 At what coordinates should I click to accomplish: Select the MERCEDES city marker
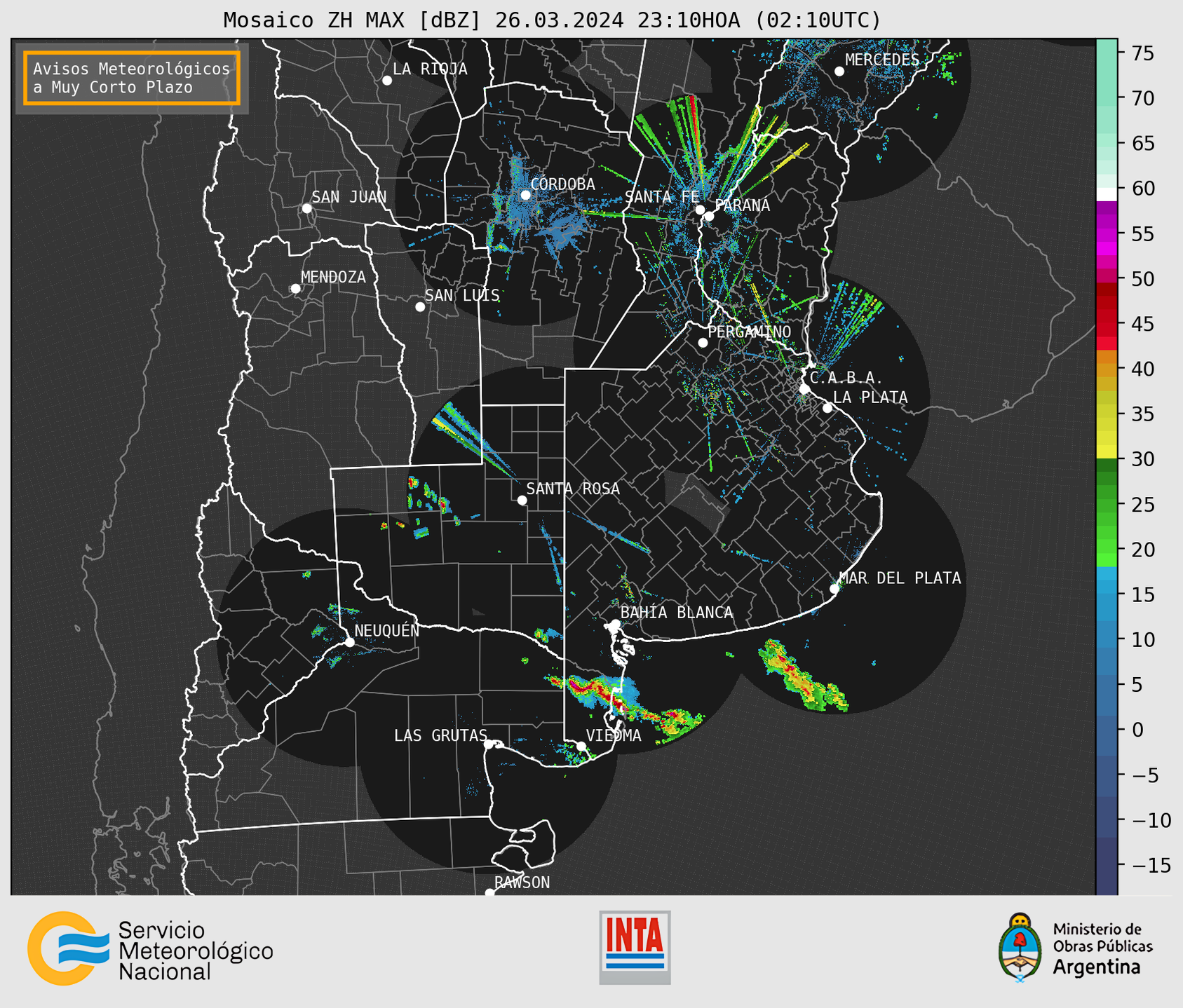pos(839,71)
